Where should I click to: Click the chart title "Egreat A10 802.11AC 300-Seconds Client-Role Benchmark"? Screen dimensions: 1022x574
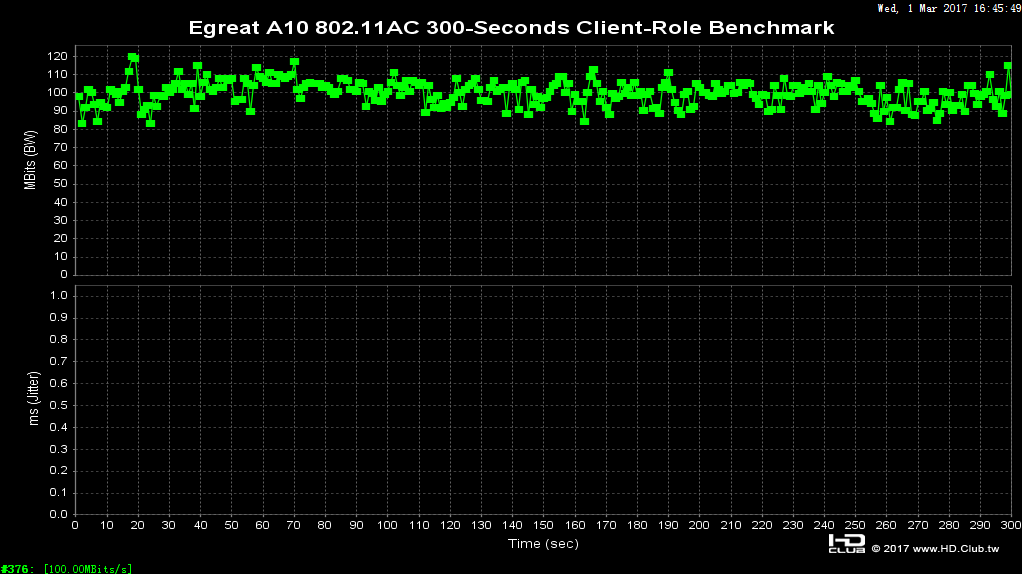511,28
